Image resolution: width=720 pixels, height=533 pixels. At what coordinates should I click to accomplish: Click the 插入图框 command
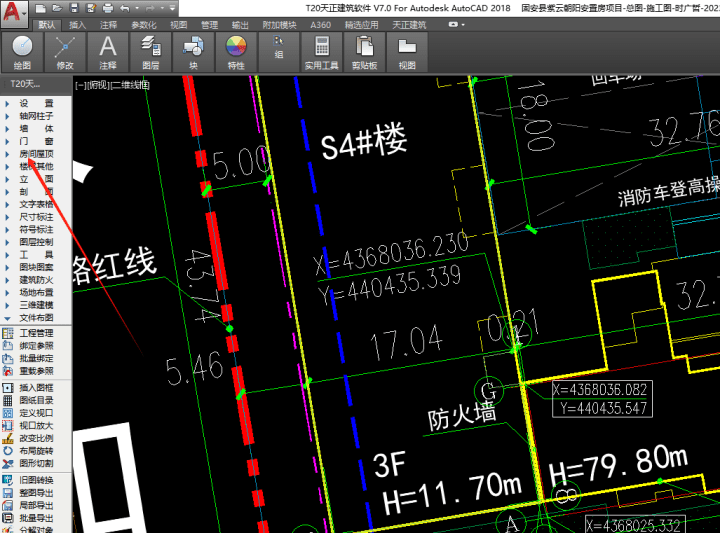pos(36,388)
